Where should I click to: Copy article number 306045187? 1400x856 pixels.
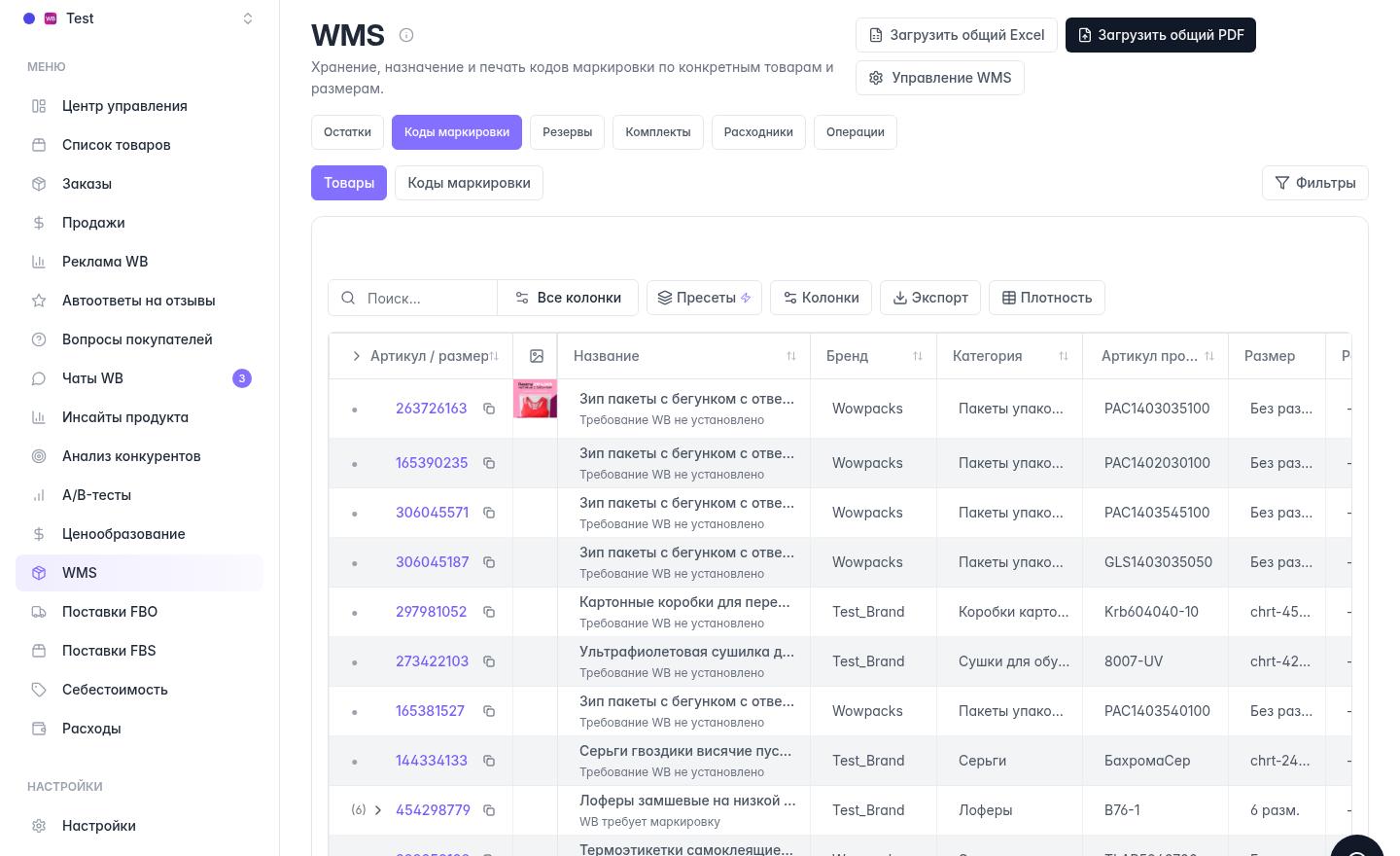point(489,562)
